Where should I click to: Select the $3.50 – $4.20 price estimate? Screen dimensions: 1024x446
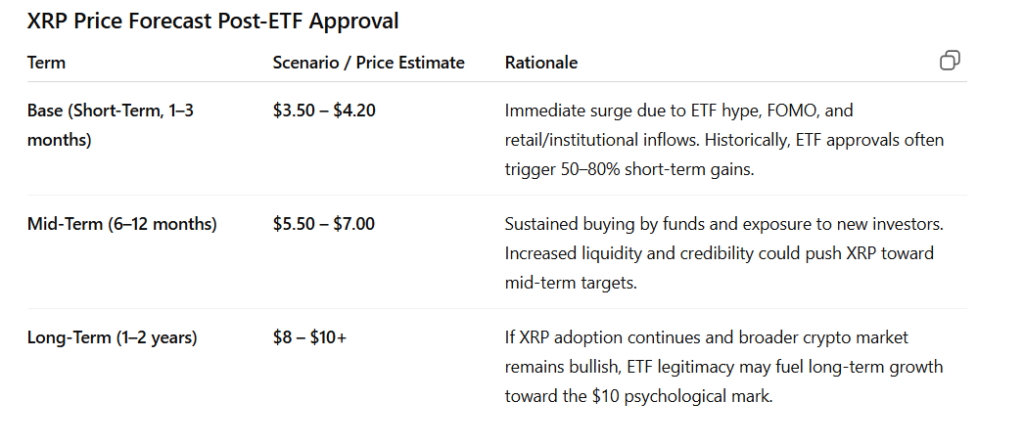(x=324, y=110)
